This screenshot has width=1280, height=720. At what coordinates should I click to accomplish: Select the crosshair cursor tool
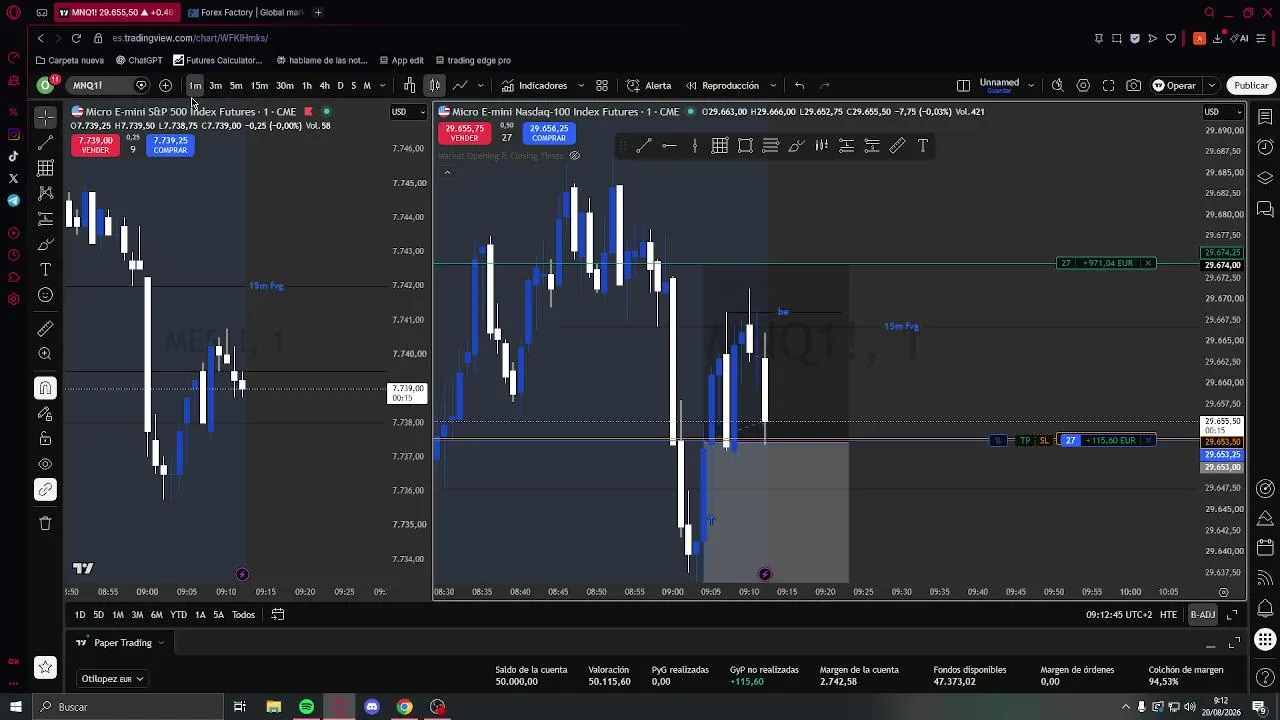tap(45, 117)
